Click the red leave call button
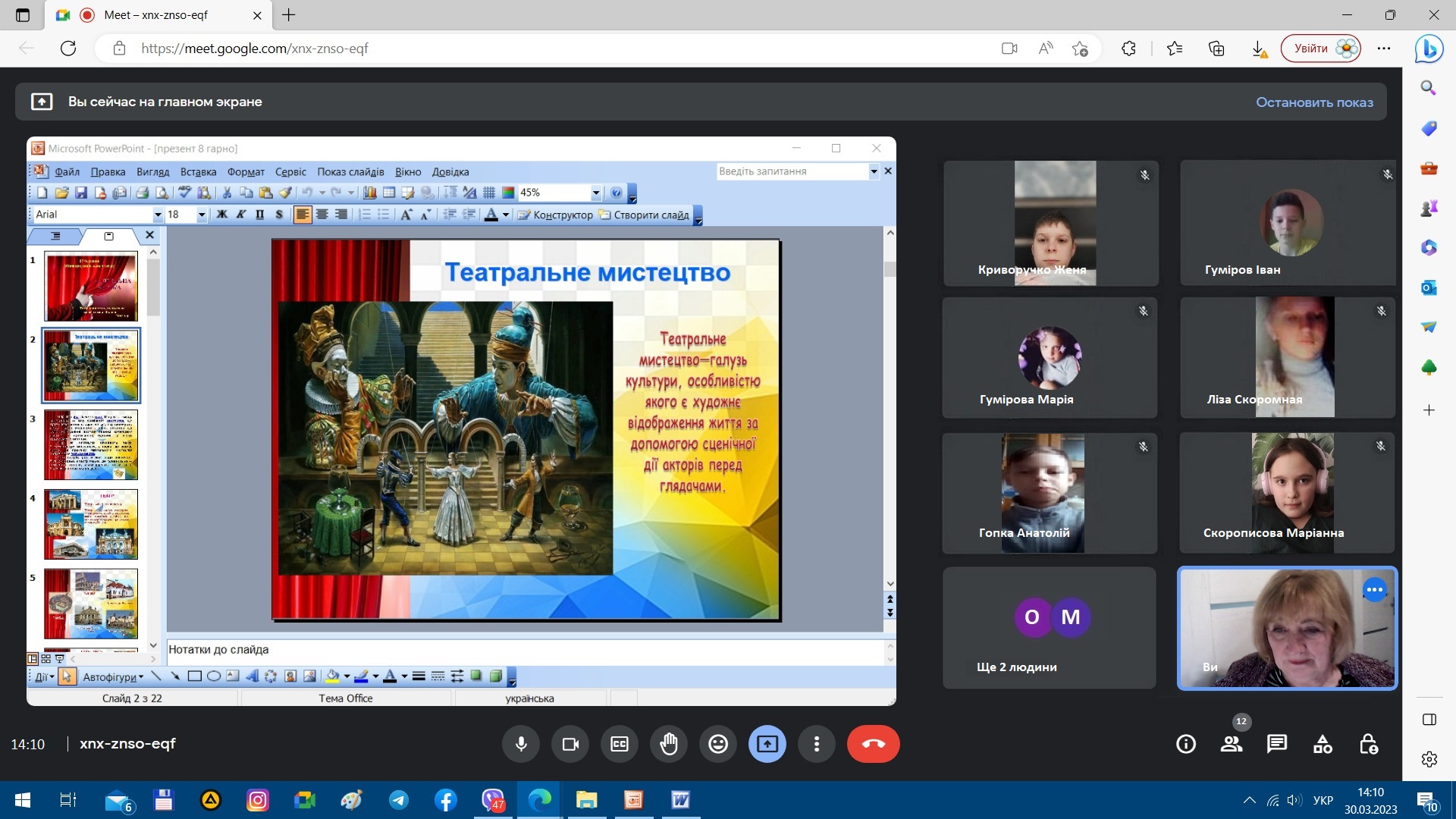This screenshot has height=819, width=1456. point(873,744)
